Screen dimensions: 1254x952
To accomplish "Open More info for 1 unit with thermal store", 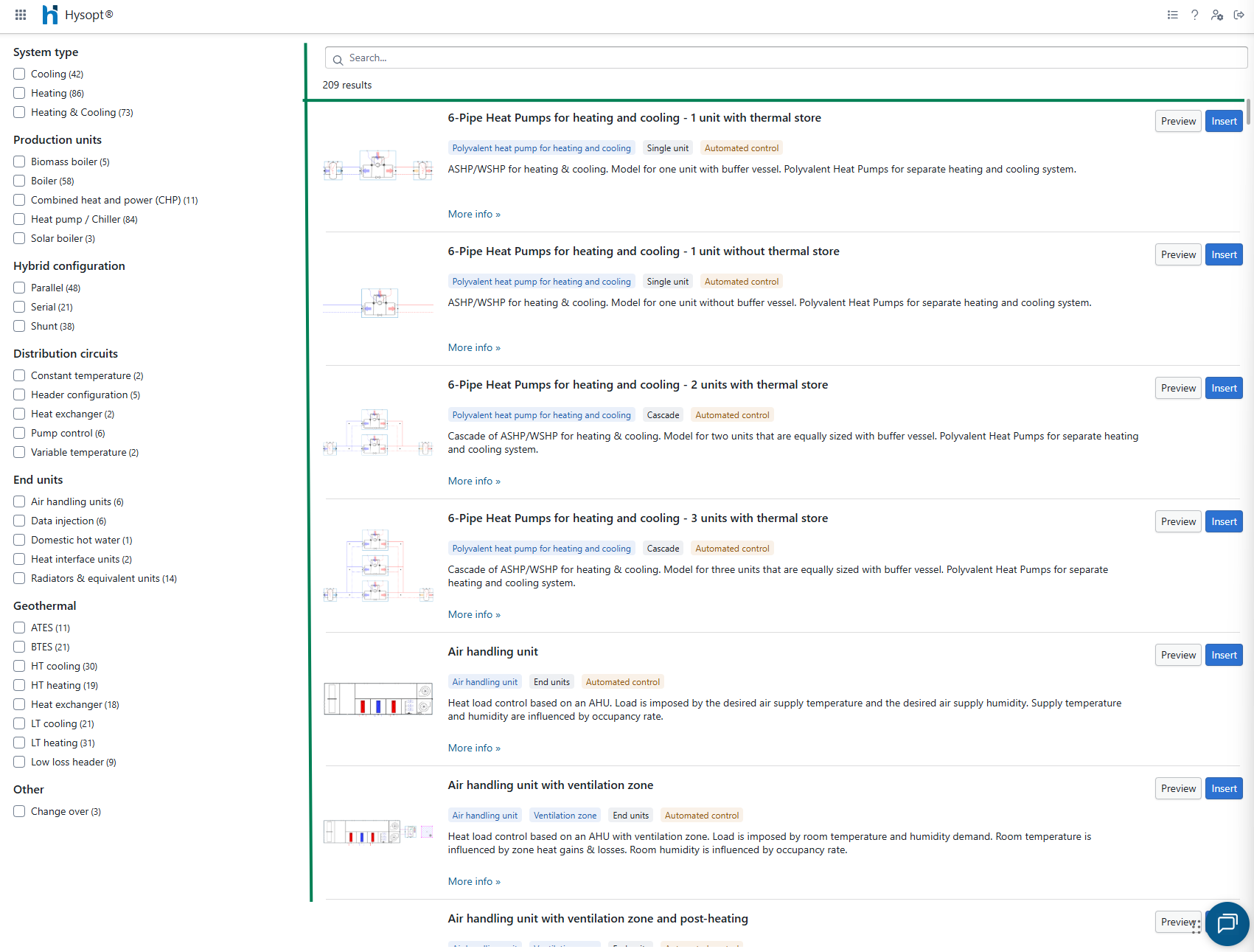I will [474, 214].
